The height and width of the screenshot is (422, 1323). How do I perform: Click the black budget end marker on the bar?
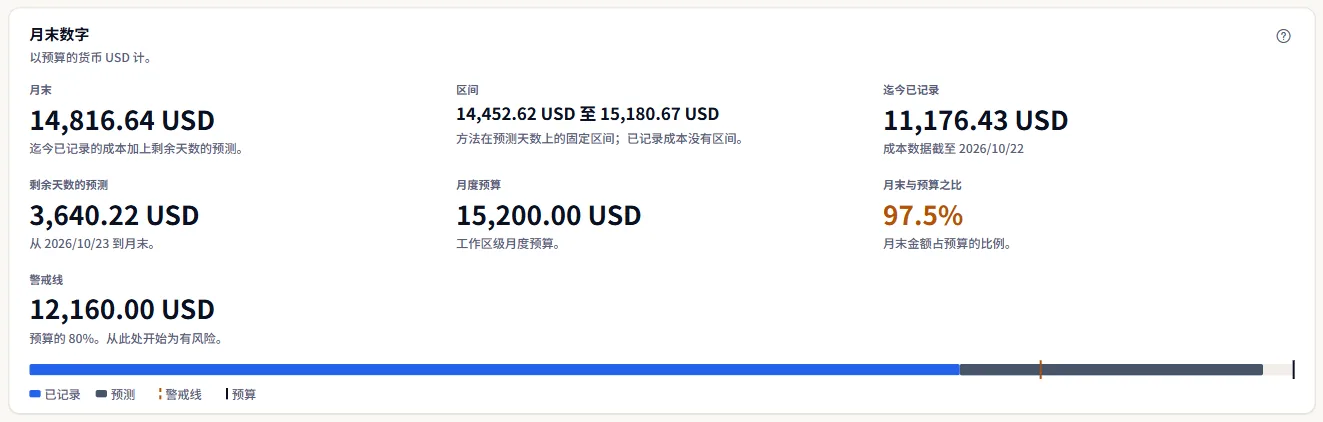pos(1294,370)
